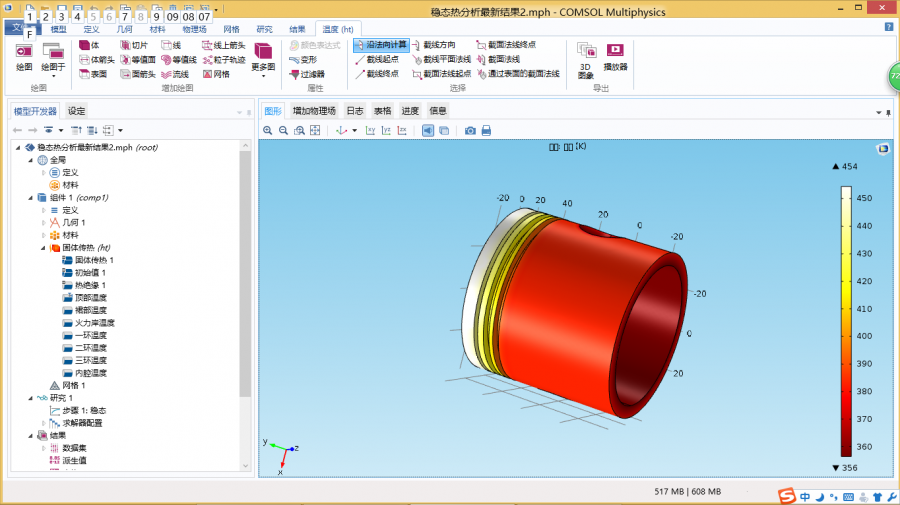Switch to the YZ view

(x=386, y=131)
